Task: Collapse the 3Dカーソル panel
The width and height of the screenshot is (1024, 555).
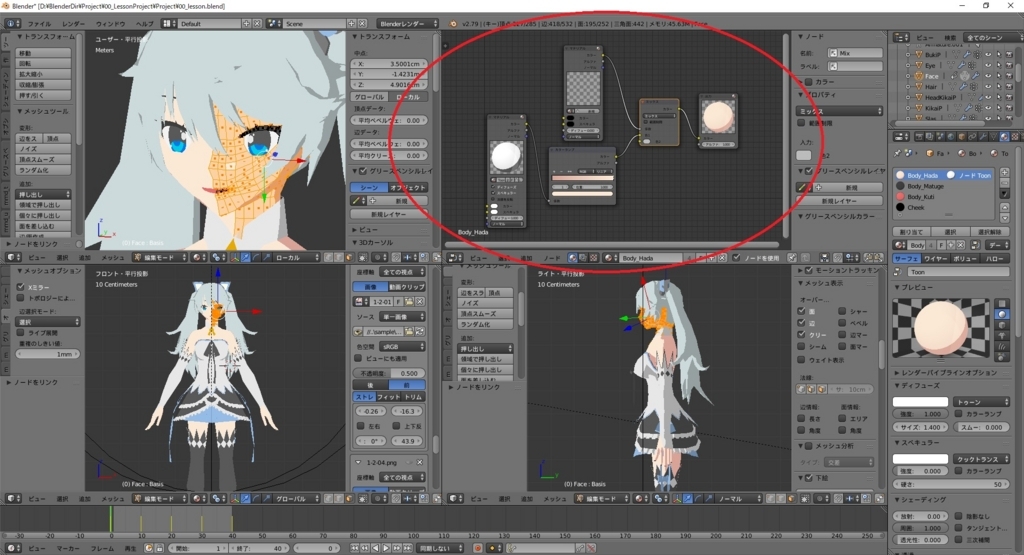Action: pos(372,242)
